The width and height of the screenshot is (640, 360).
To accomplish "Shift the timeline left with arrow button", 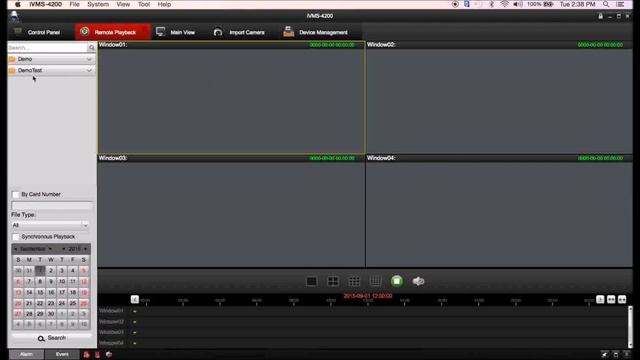I will (135, 300).
